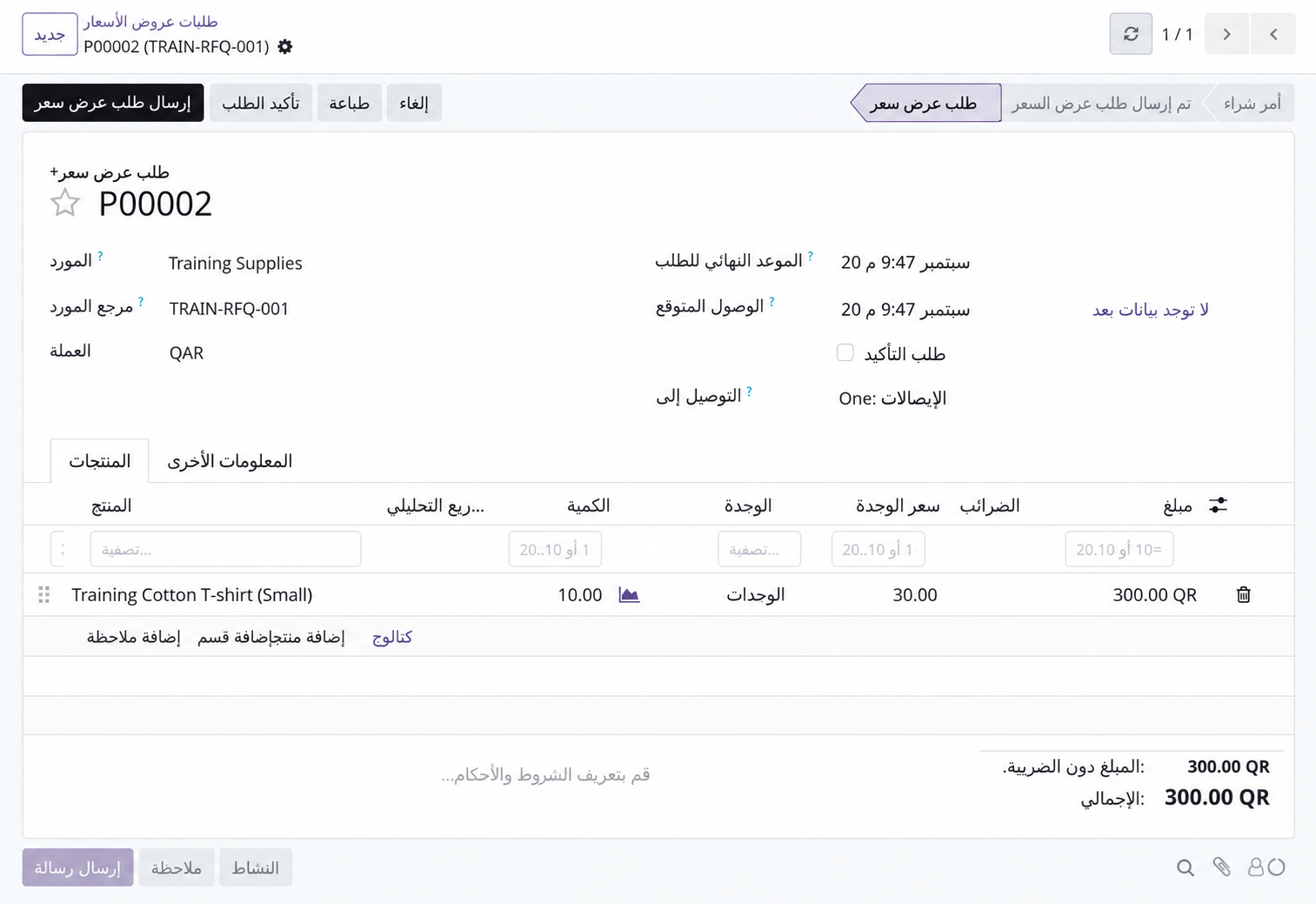Mark P00002 as favorite with the star
The height and width of the screenshot is (904, 1316).
click(x=65, y=204)
